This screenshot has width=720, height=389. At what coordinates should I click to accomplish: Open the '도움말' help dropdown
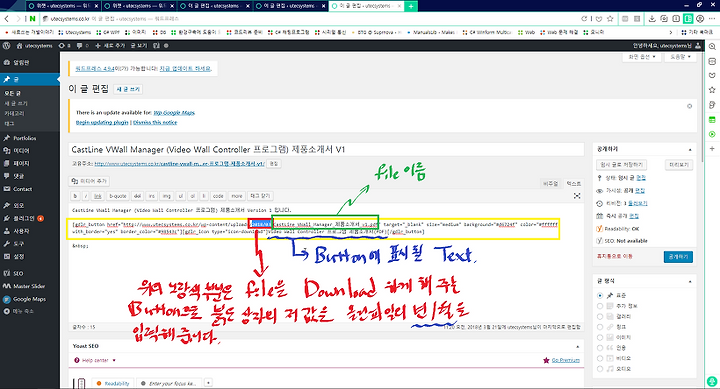[680, 57]
